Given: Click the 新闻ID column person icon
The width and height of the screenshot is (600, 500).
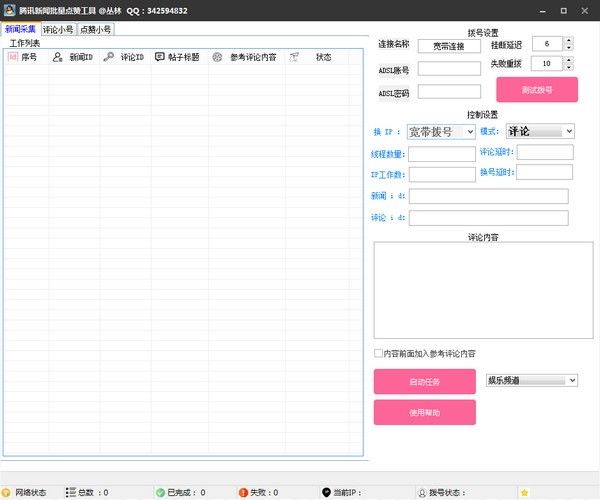Looking at the screenshot, I should click(x=58, y=58).
